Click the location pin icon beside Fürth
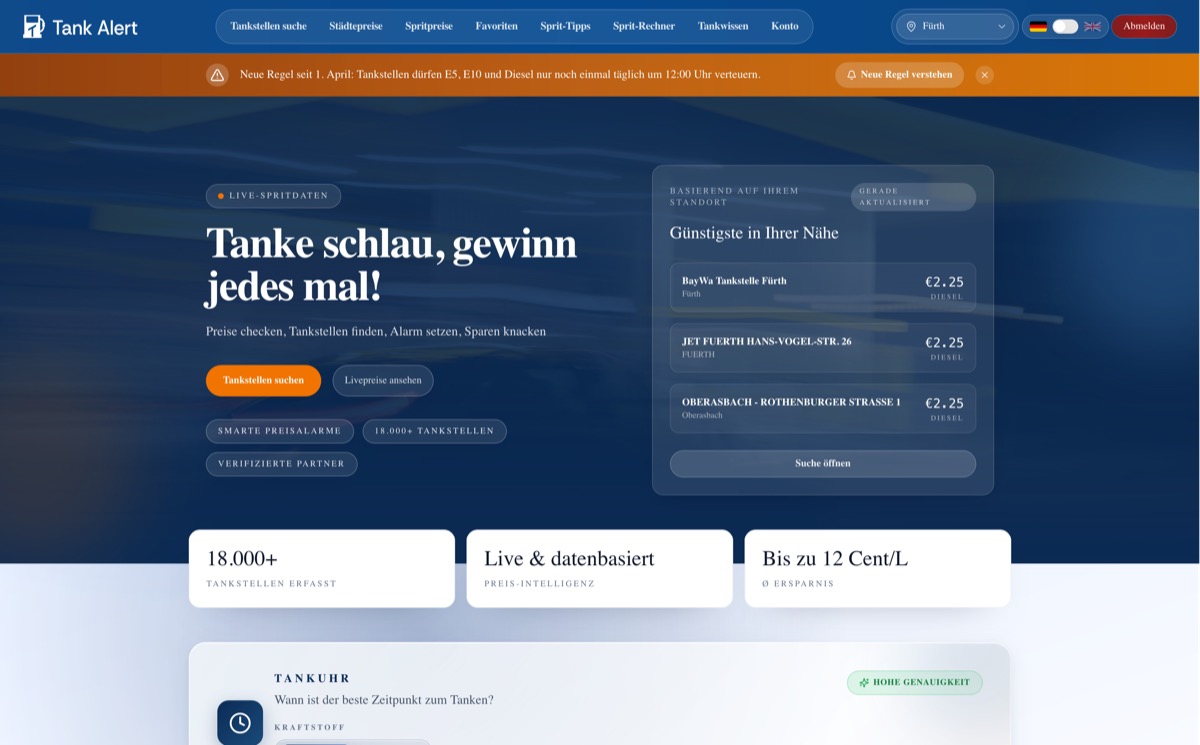 pyautogui.click(x=911, y=26)
